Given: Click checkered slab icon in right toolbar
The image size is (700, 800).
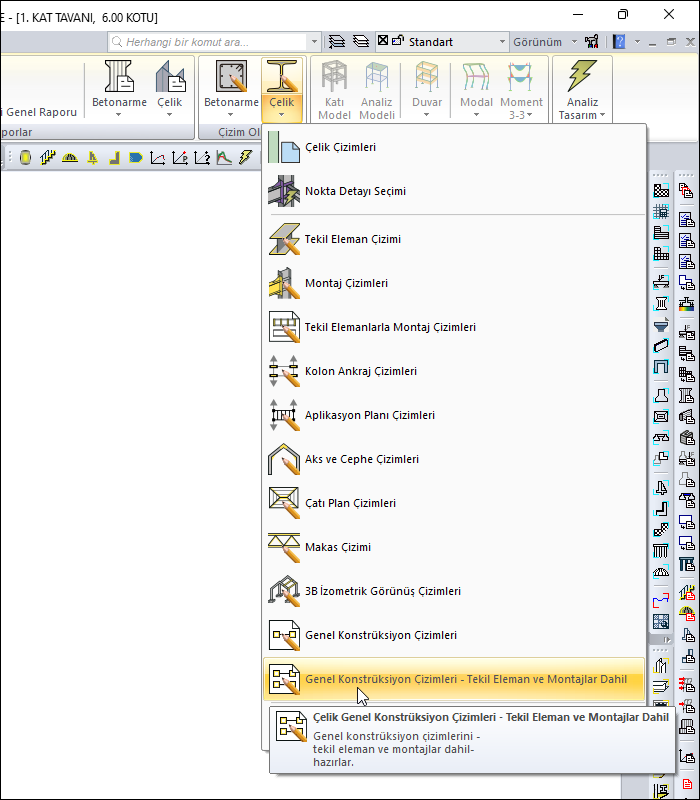Looking at the screenshot, I should click(661, 191).
